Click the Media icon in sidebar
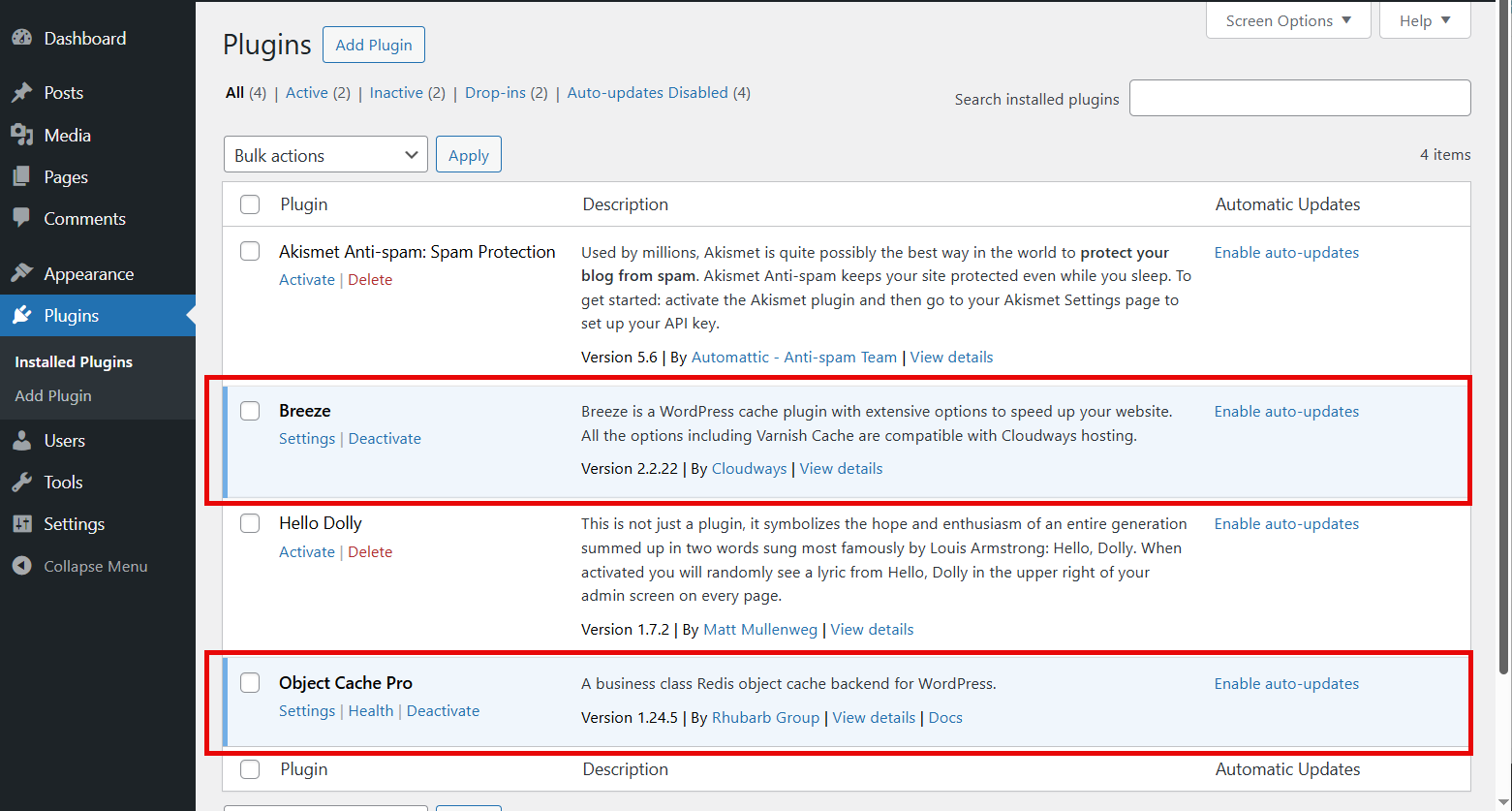The image size is (1512, 811). tap(21, 136)
